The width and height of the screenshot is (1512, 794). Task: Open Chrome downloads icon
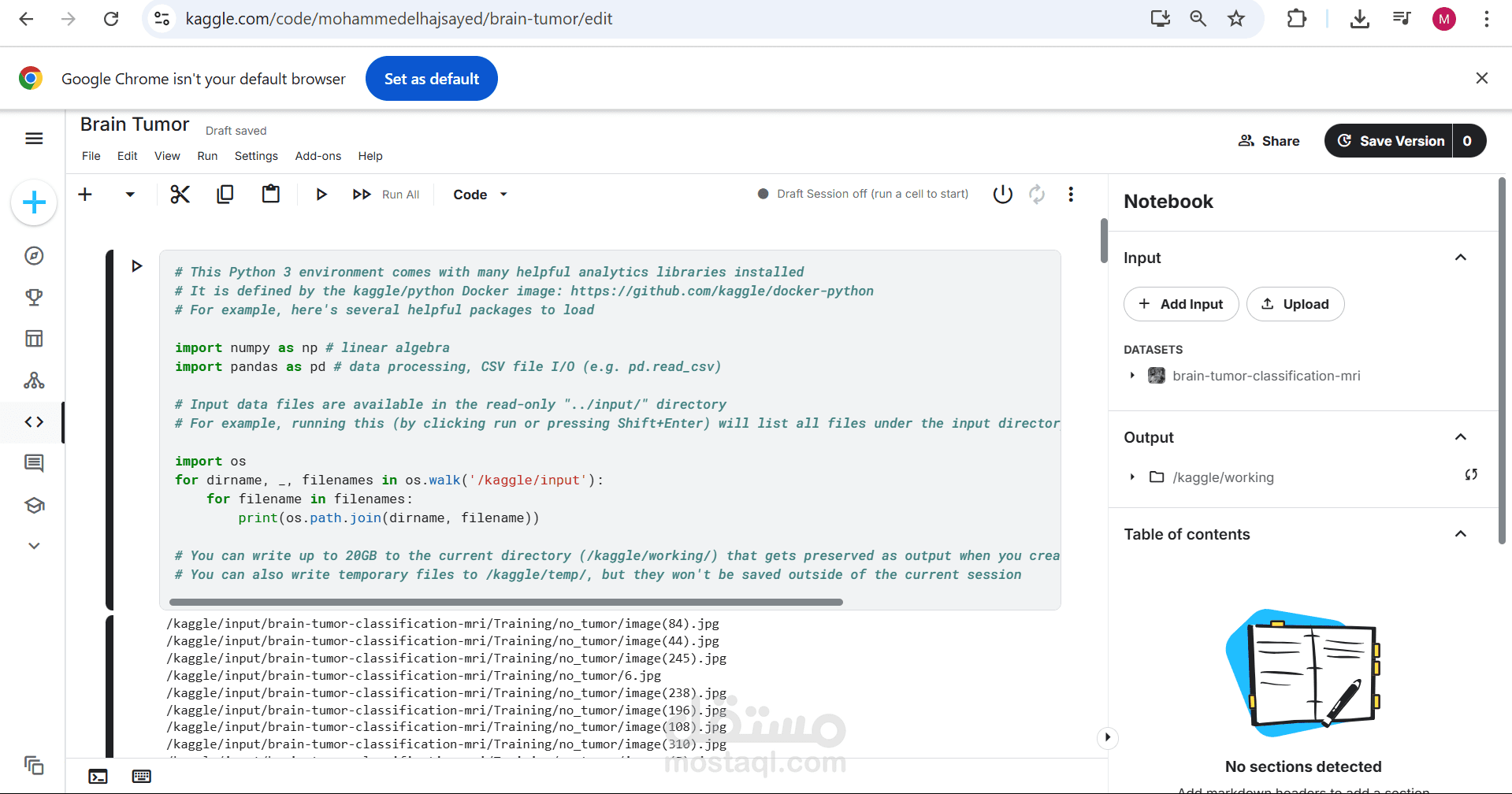click(1360, 19)
